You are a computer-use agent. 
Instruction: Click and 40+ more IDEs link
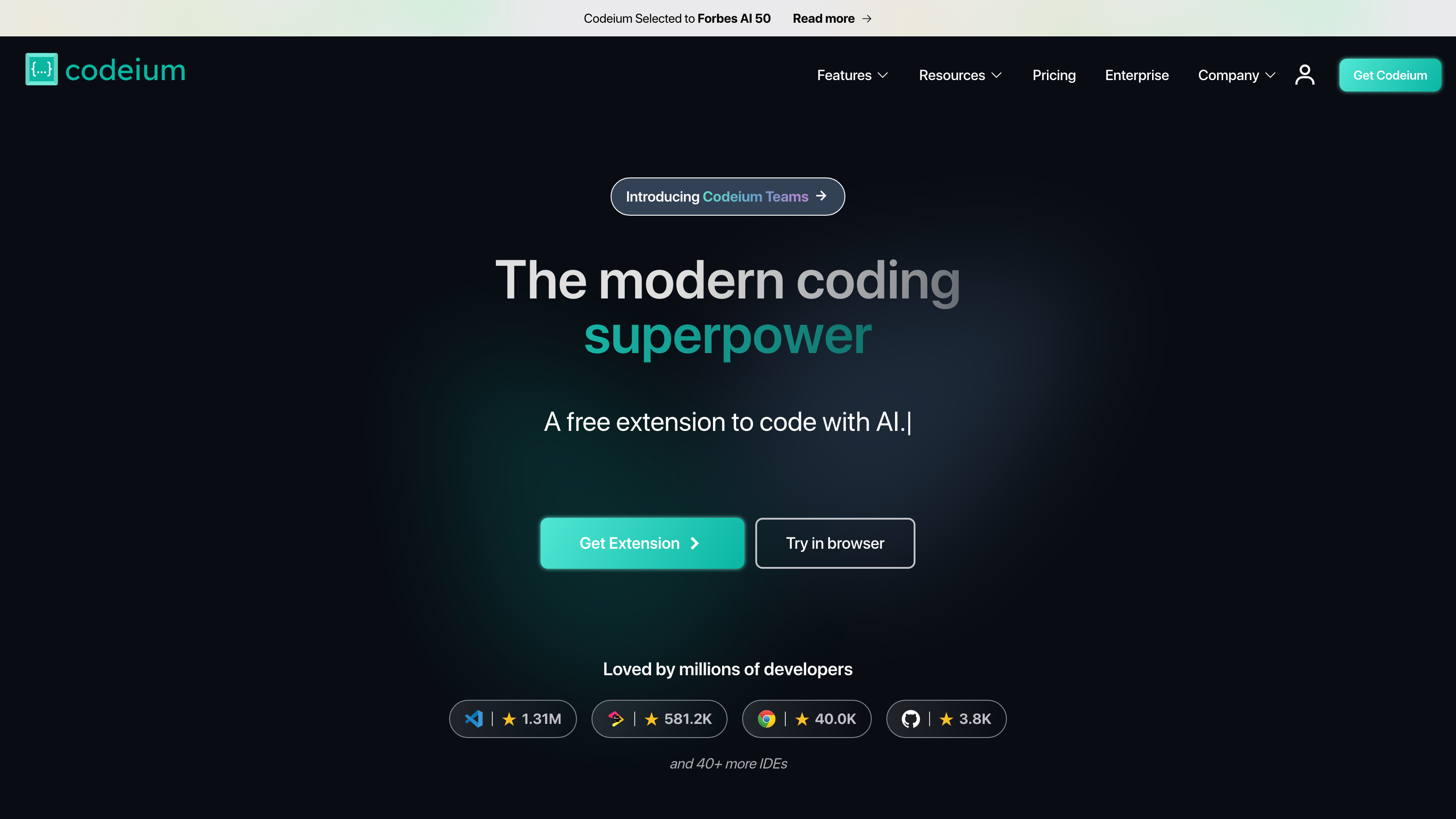(x=728, y=764)
